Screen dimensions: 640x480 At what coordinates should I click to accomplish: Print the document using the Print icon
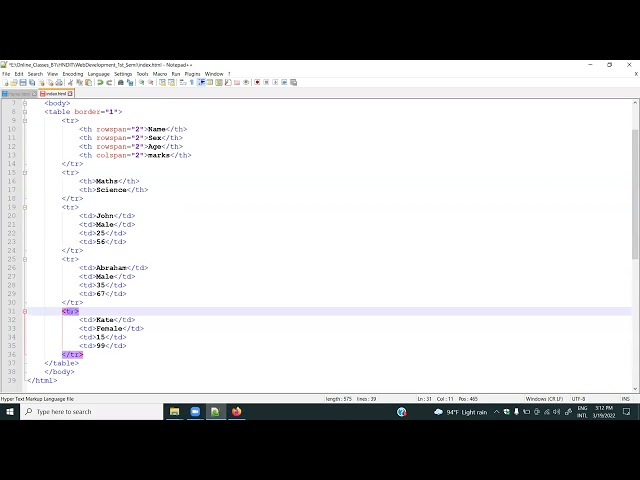point(59,82)
